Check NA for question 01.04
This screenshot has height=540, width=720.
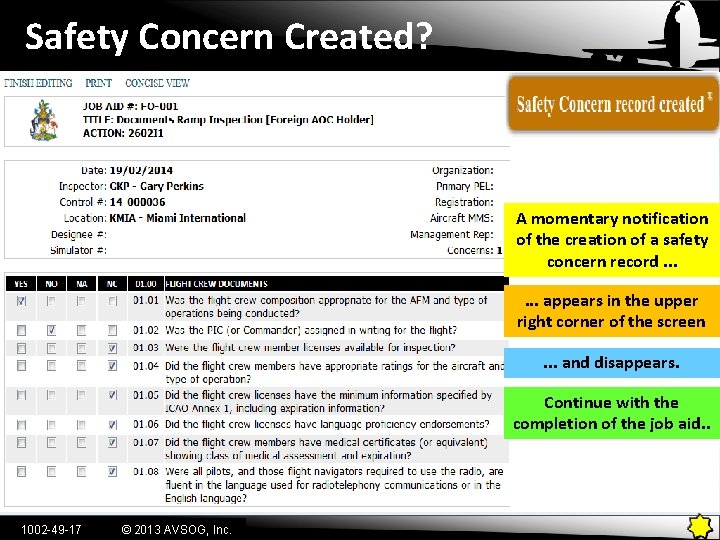pyautogui.click(x=81, y=366)
